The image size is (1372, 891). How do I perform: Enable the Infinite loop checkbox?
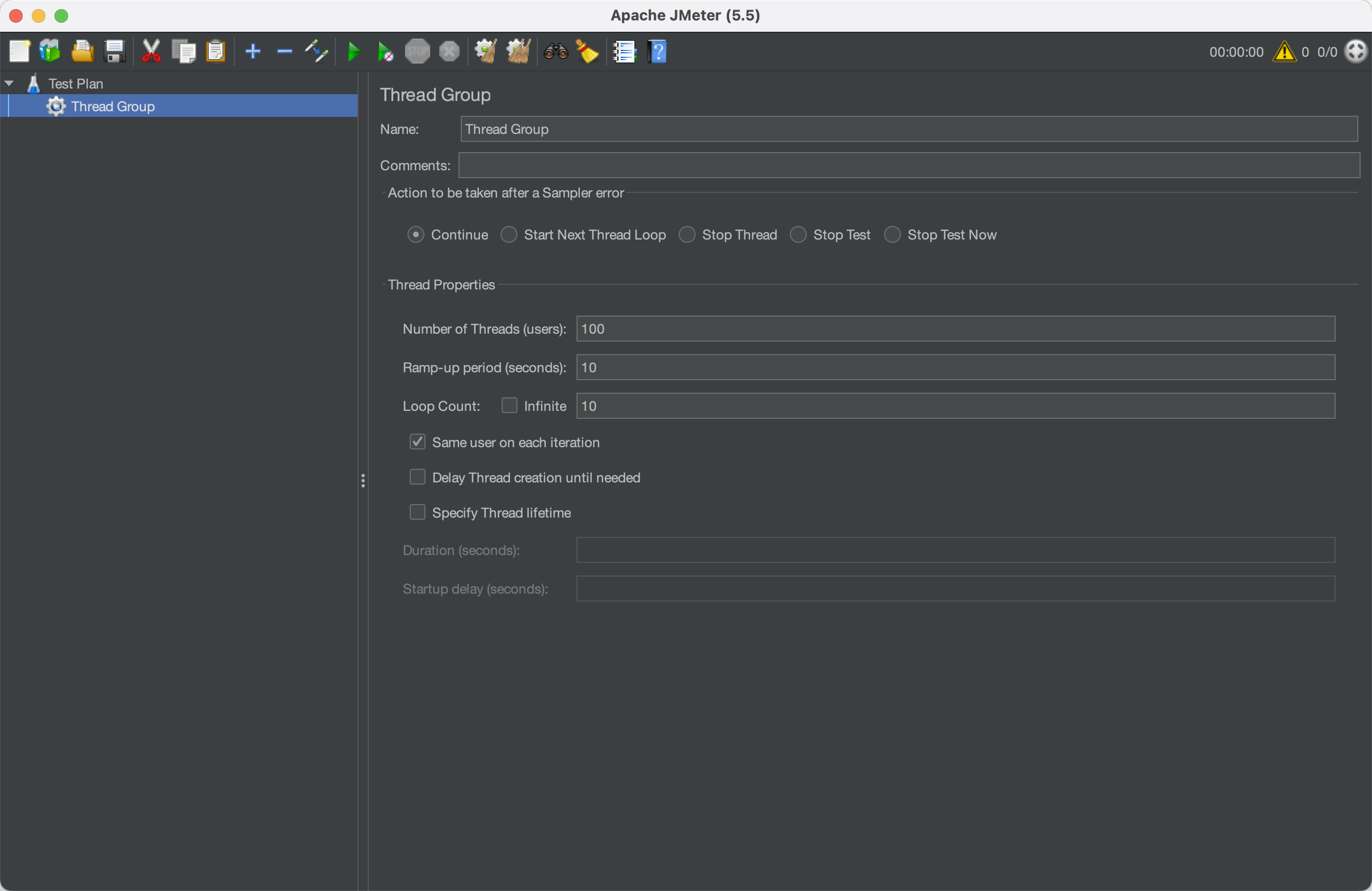tap(509, 405)
